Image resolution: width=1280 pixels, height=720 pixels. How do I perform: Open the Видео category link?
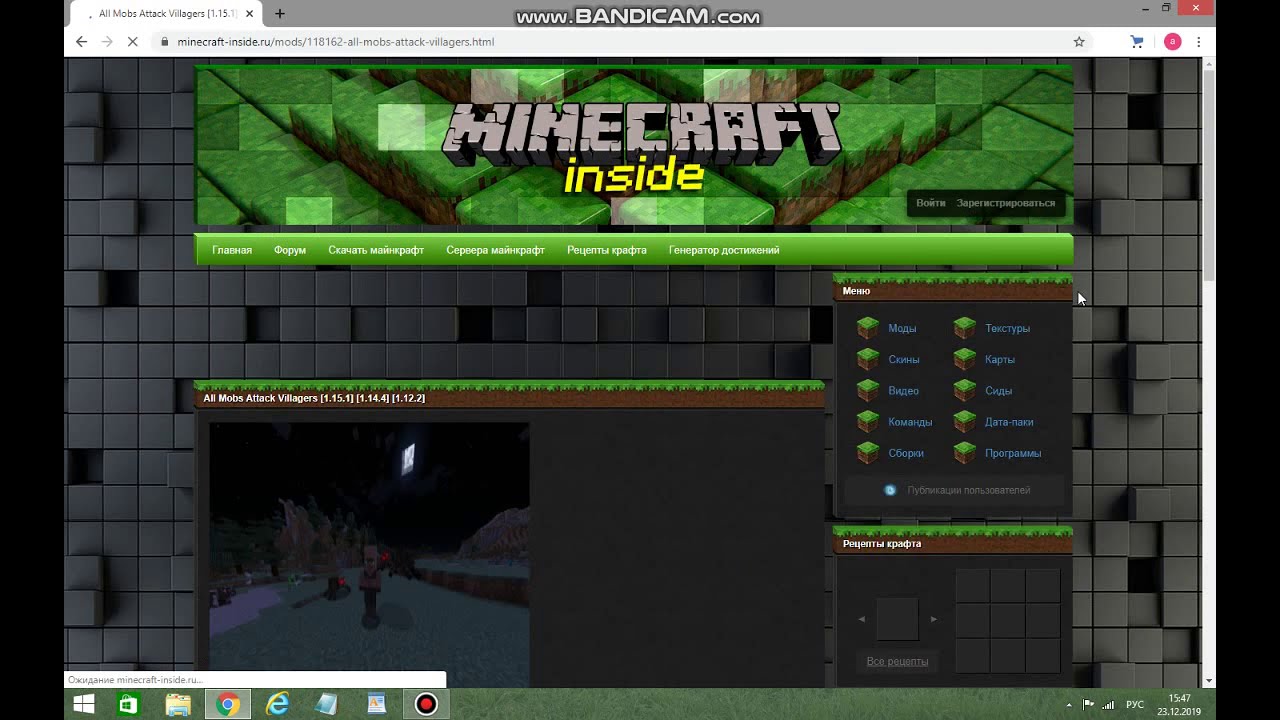[903, 391]
